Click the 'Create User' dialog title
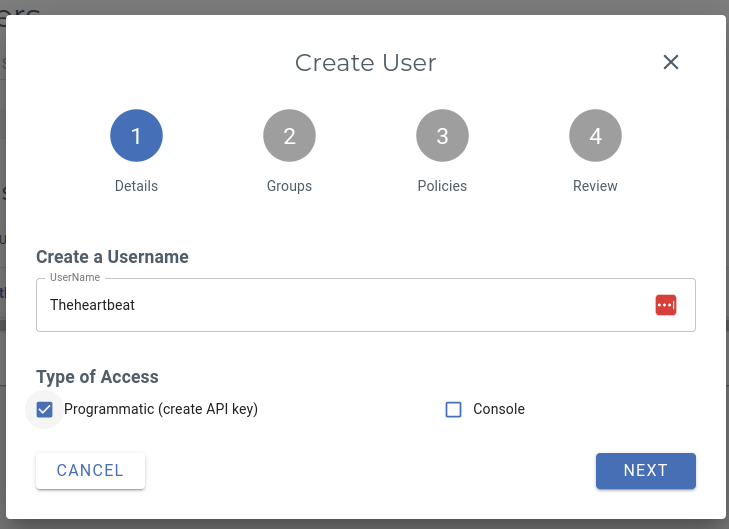The width and height of the screenshot is (729, 529). click(365, 63)
